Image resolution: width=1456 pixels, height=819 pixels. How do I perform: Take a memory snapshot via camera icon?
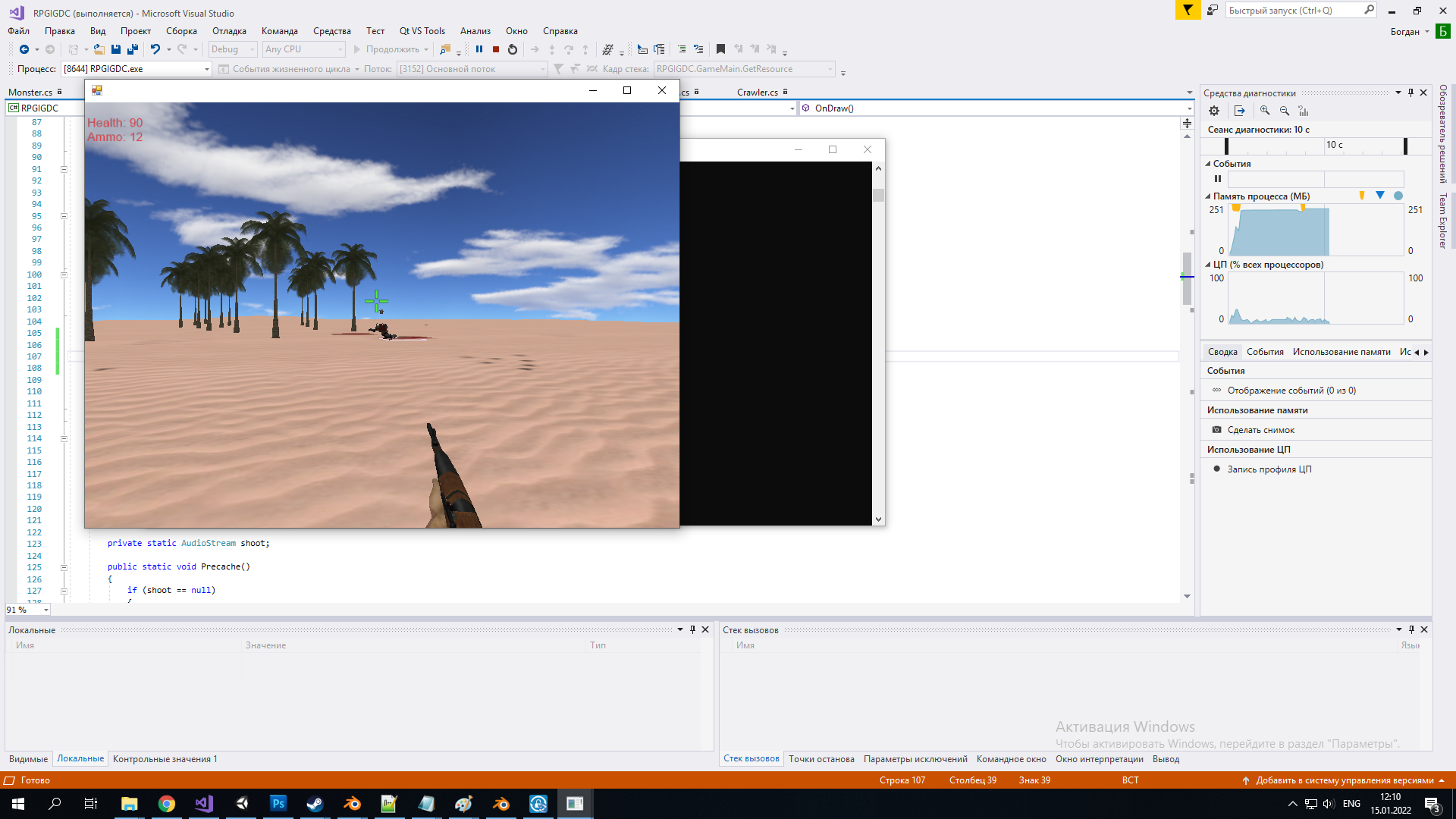point(1217,430)
